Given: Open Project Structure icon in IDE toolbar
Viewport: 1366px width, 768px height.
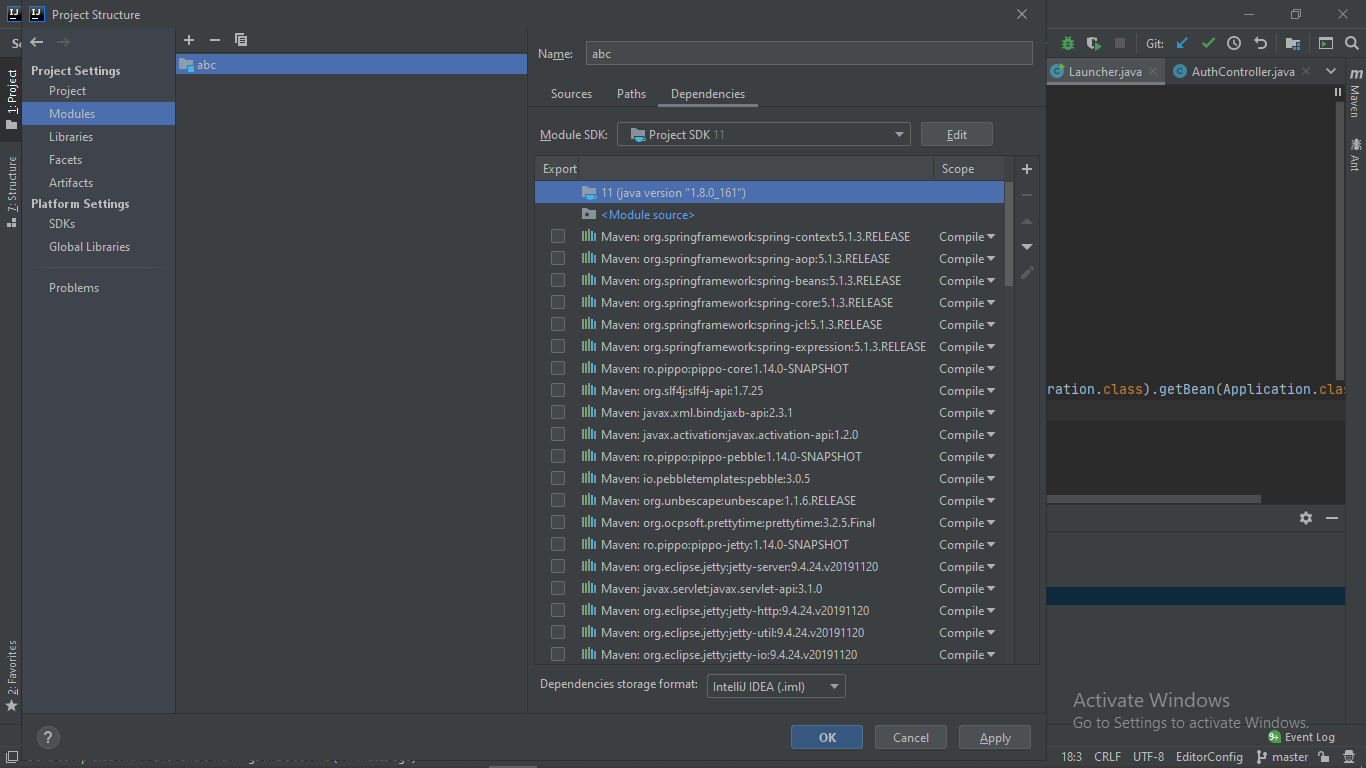Looking at the screenshot, I should [1293, 43].
